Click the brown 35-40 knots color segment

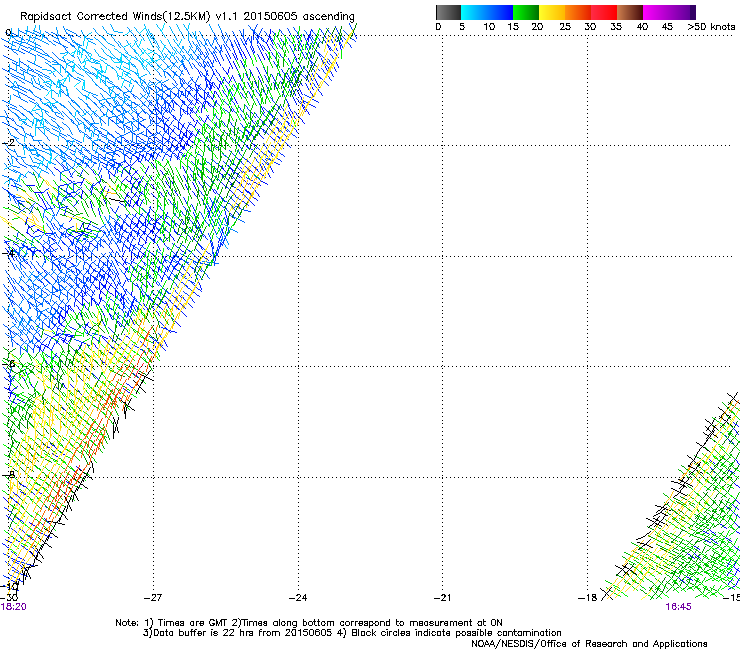(630, 12)
